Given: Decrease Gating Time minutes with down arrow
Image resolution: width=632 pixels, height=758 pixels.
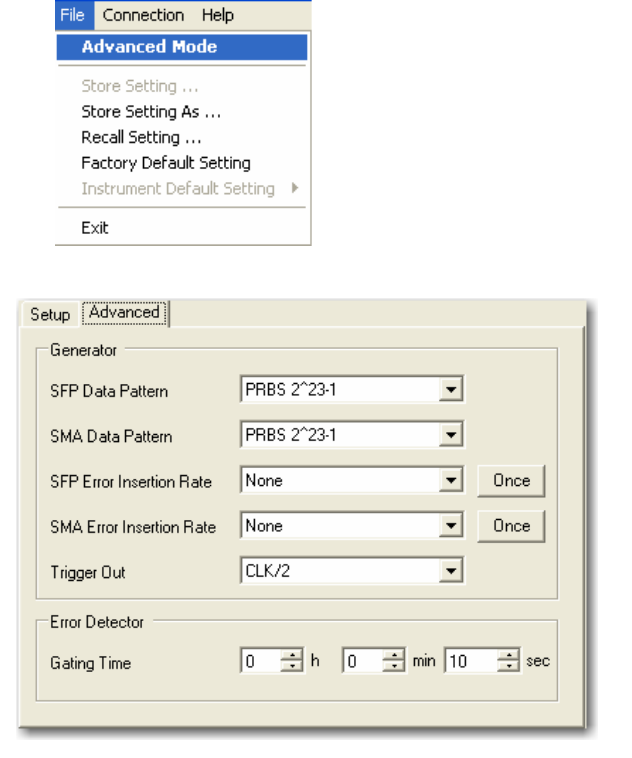Looking at the screenshot, I should pos(394,667).
